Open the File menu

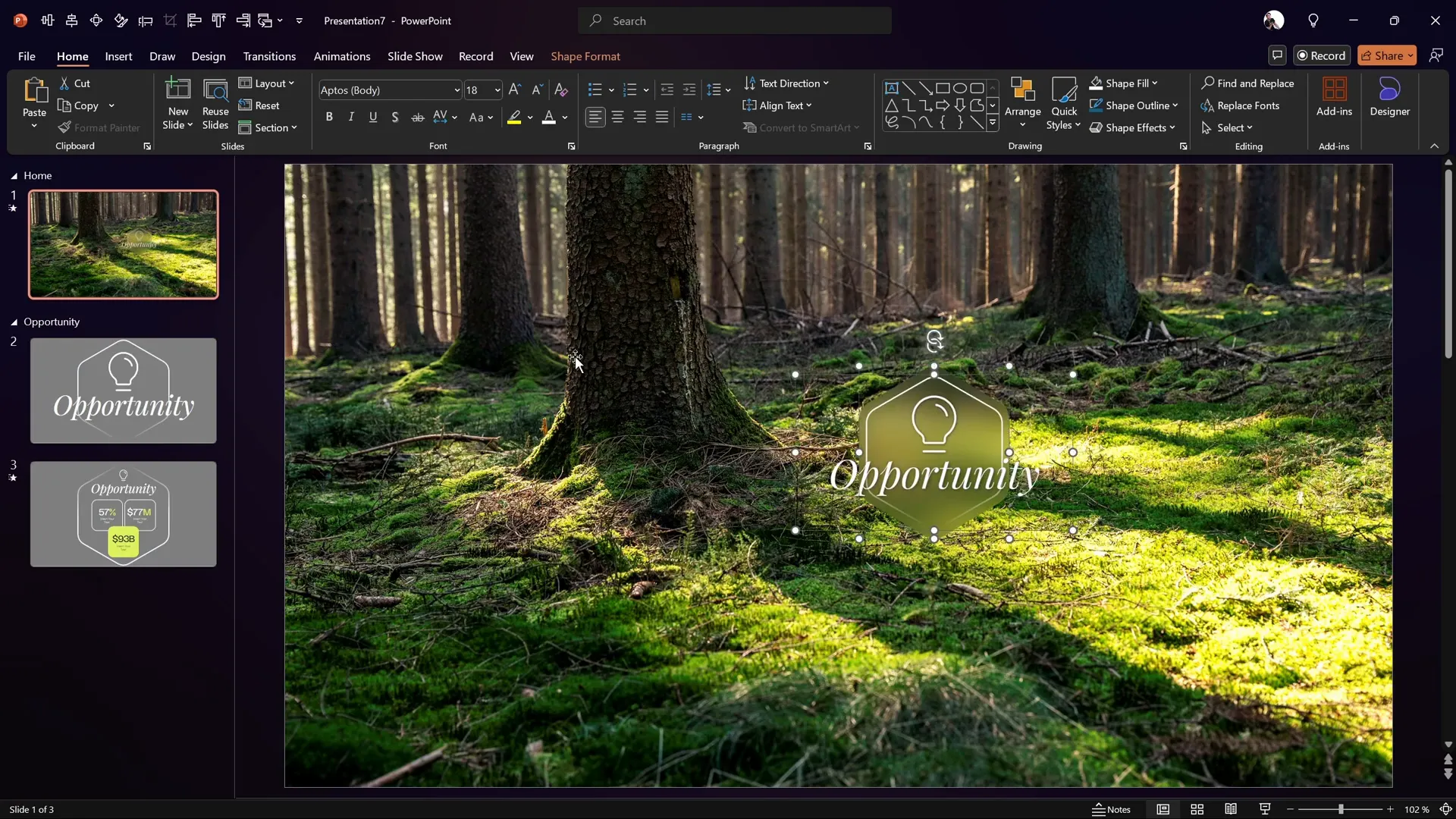[27, 56]
